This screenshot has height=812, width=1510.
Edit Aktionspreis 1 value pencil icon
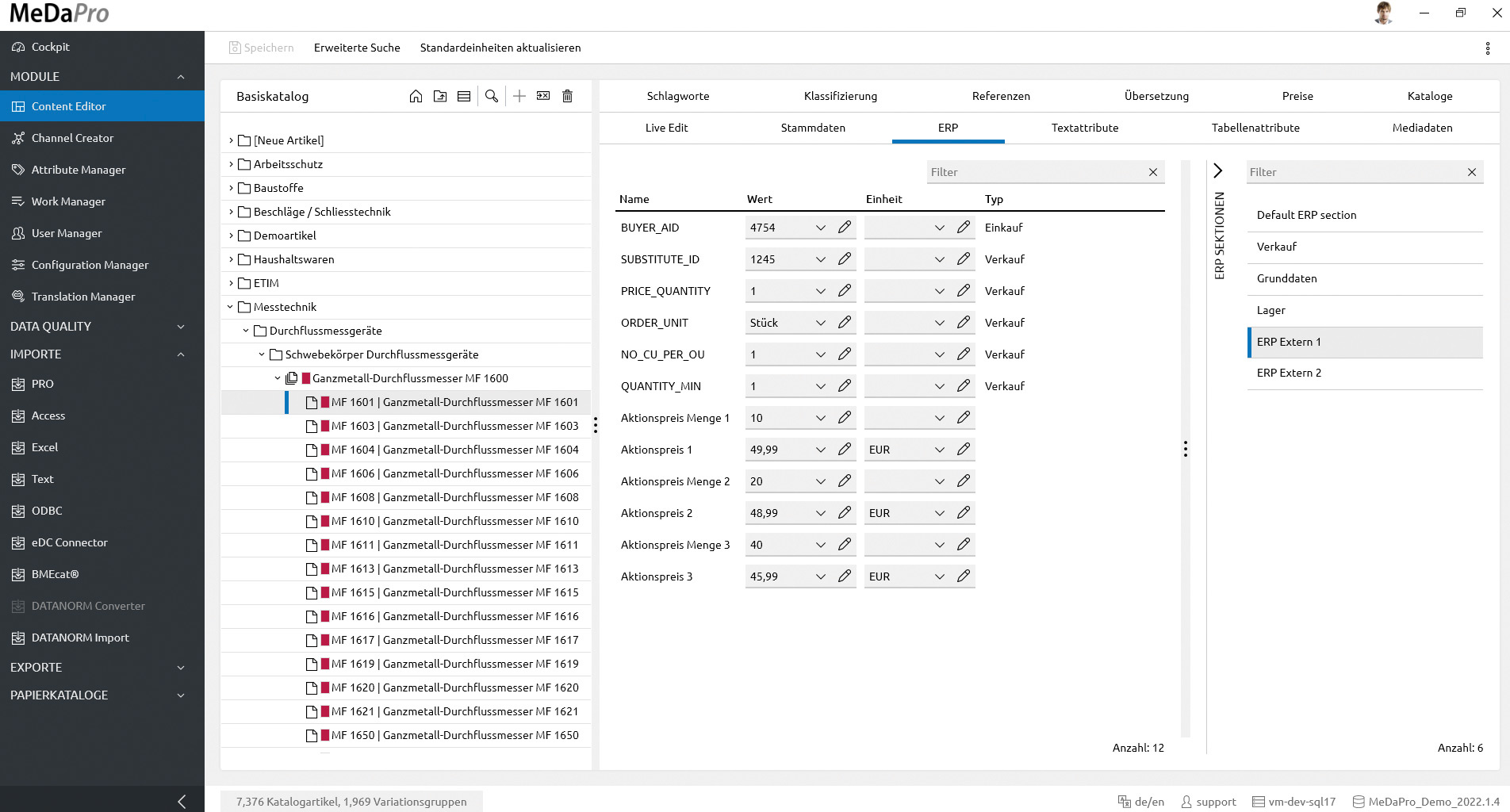pos(845,450)
